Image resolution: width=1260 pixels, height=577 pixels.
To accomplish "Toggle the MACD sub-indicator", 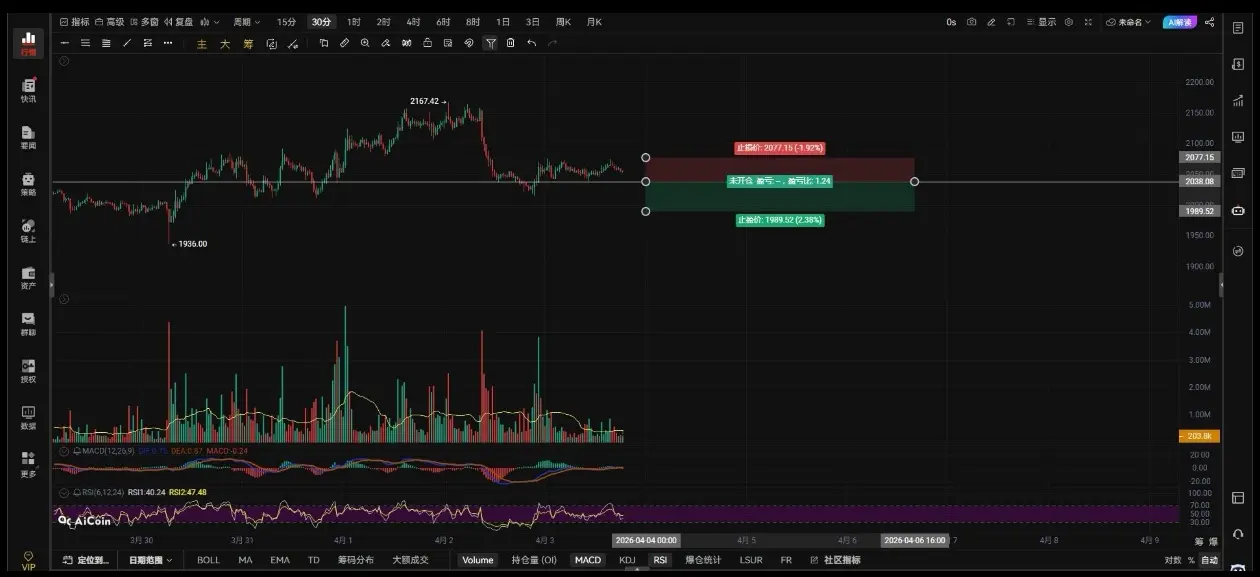I will (x=588, y=560).
